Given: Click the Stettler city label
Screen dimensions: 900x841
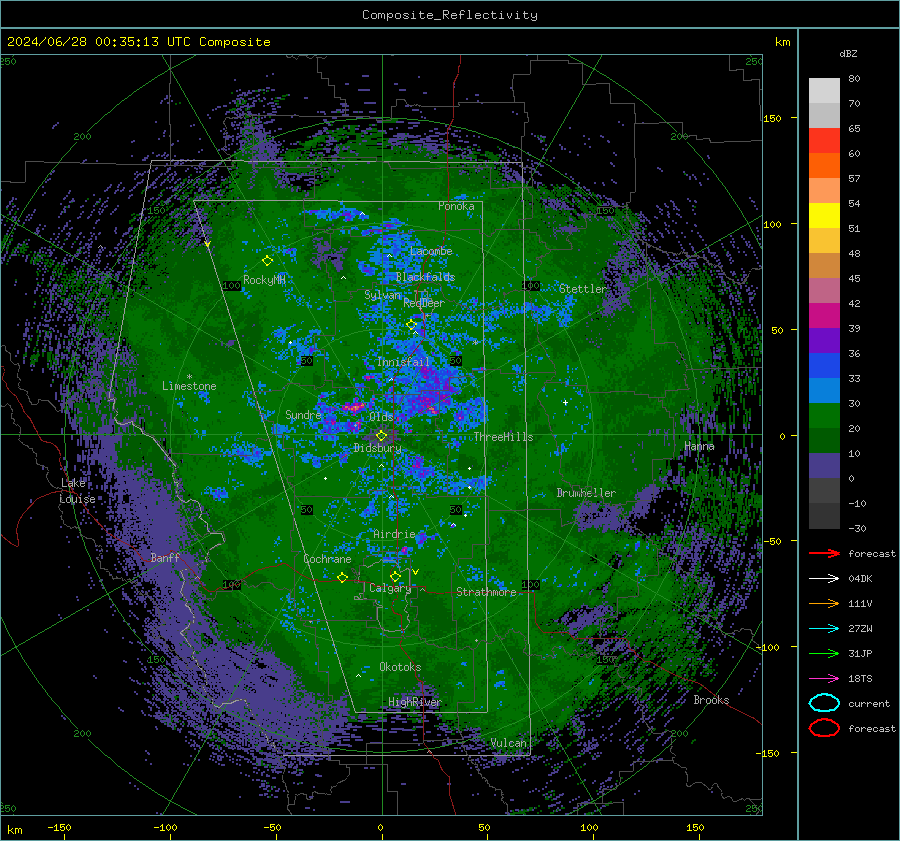Looking at the screenshot, I should tap(583, 289).
